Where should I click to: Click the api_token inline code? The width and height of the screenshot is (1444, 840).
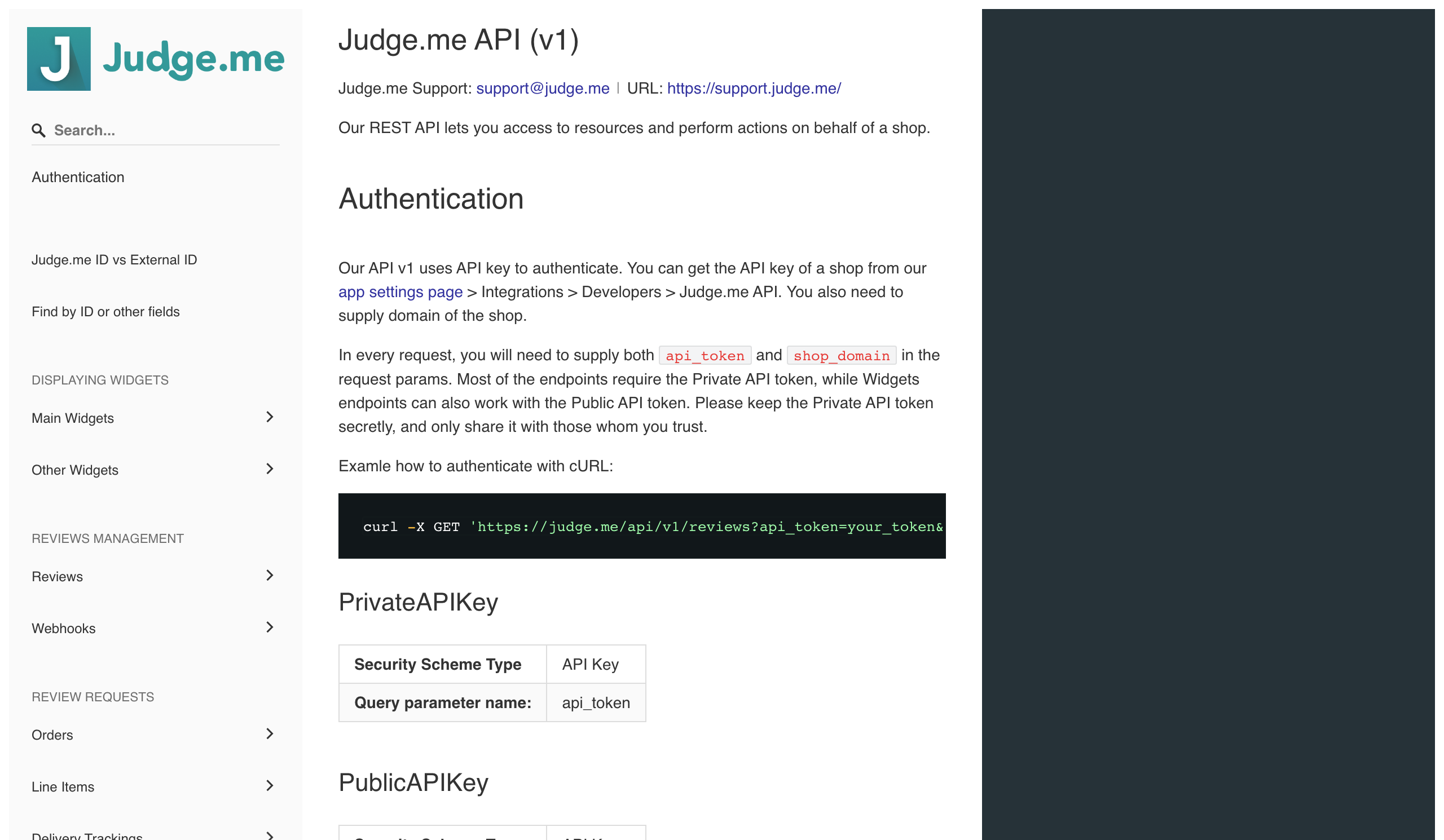tap(705, 356)
